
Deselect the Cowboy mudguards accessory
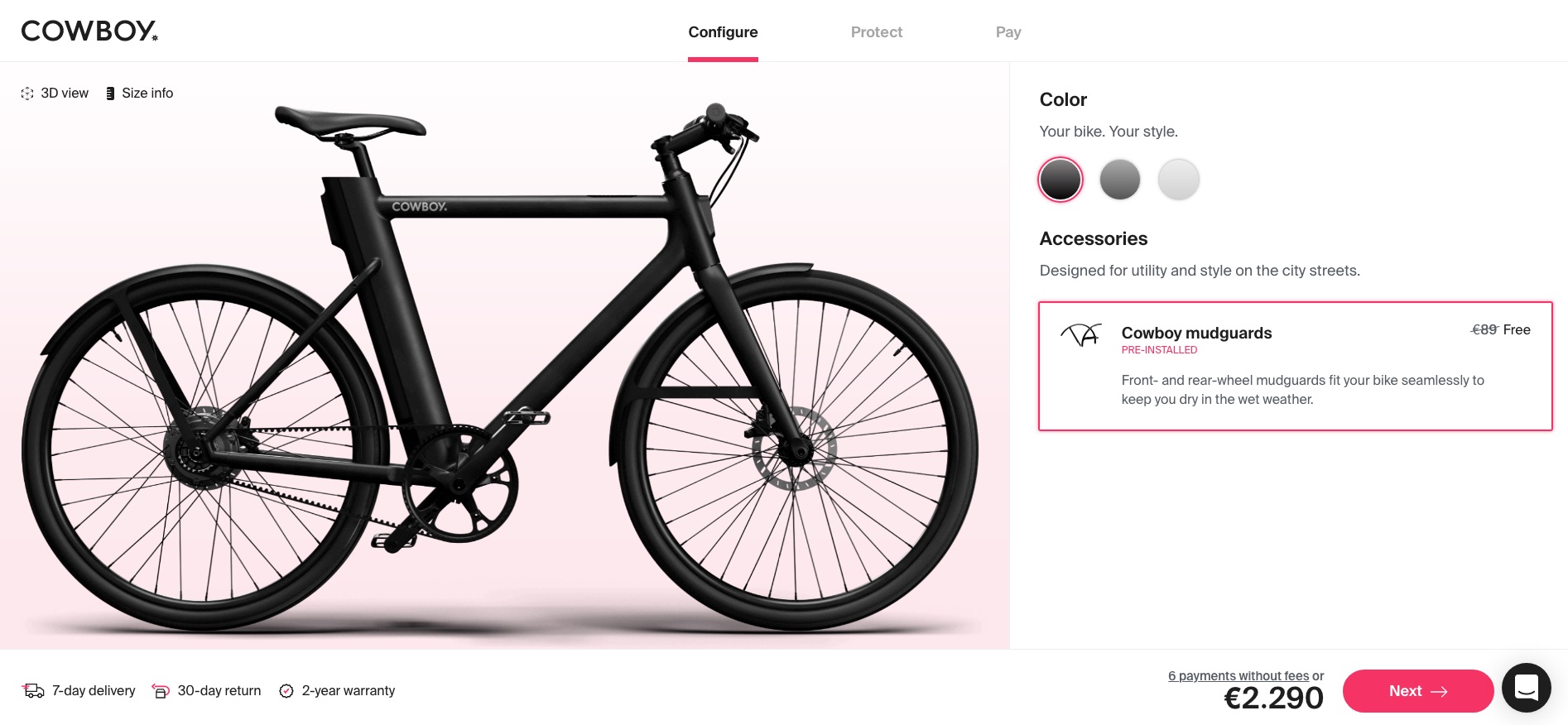click(x=1295, y=366)
